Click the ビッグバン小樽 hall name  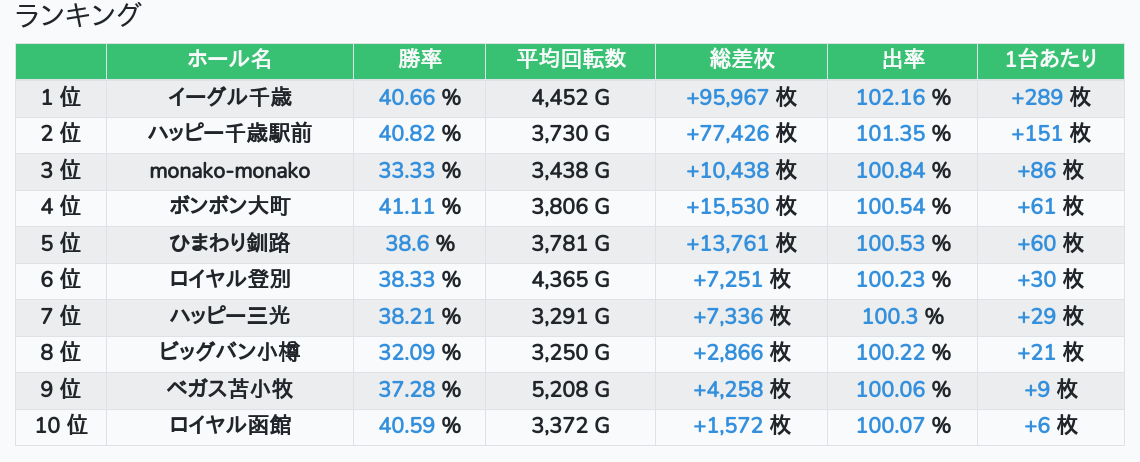point(229,353)
